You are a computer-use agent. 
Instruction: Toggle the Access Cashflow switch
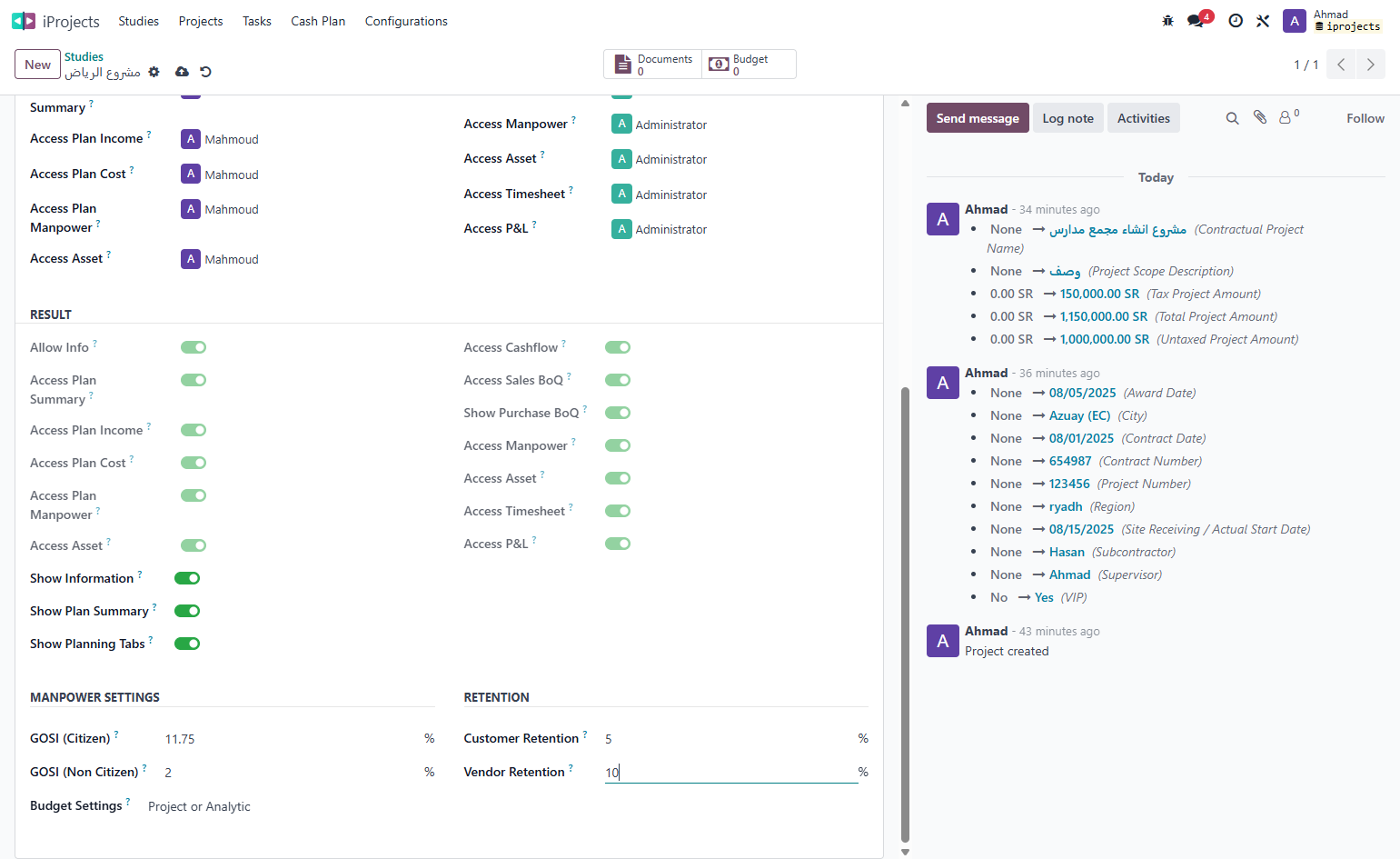point(618,347)
